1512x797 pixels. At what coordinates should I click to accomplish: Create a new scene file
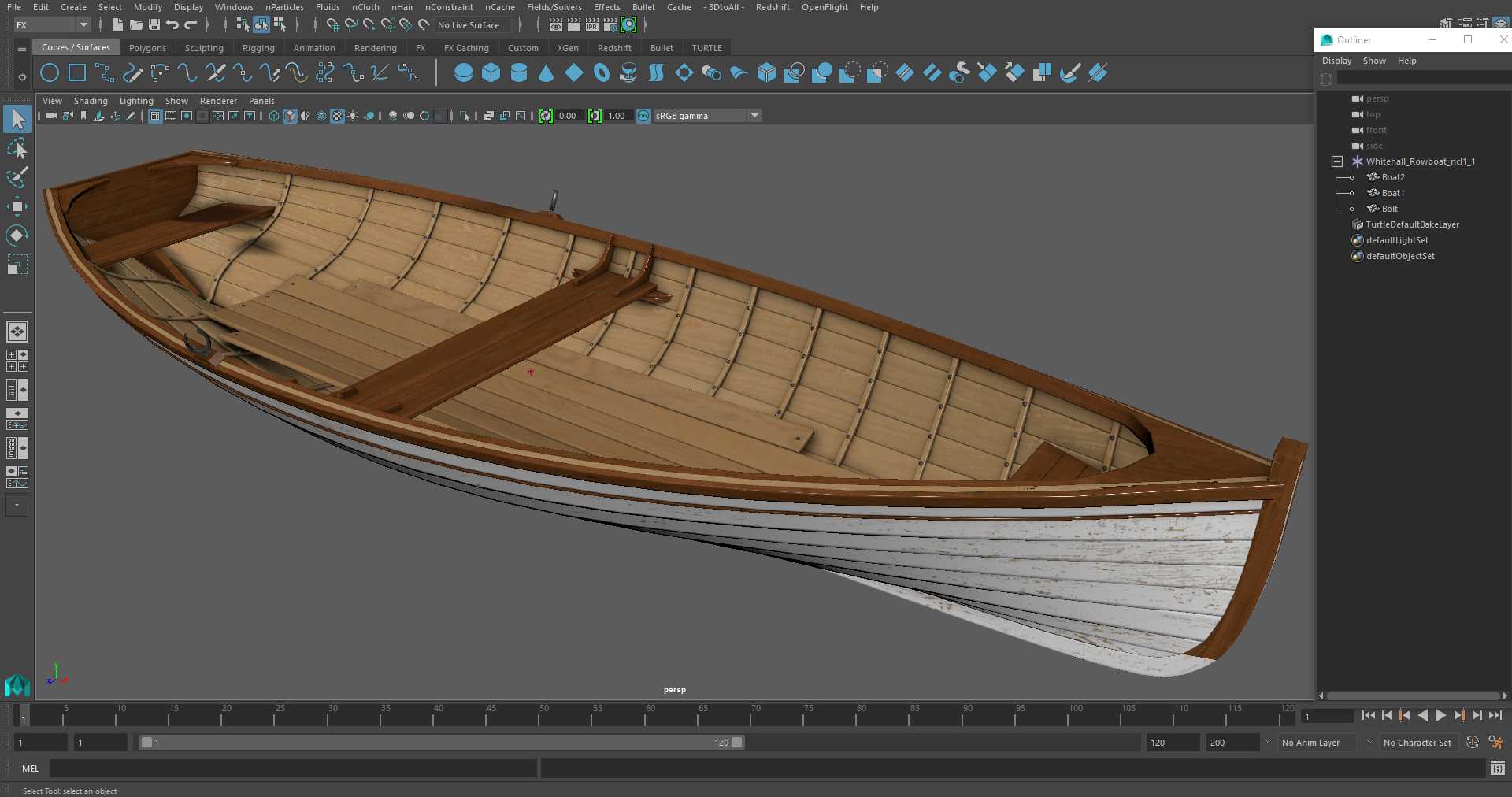point(118,25)
